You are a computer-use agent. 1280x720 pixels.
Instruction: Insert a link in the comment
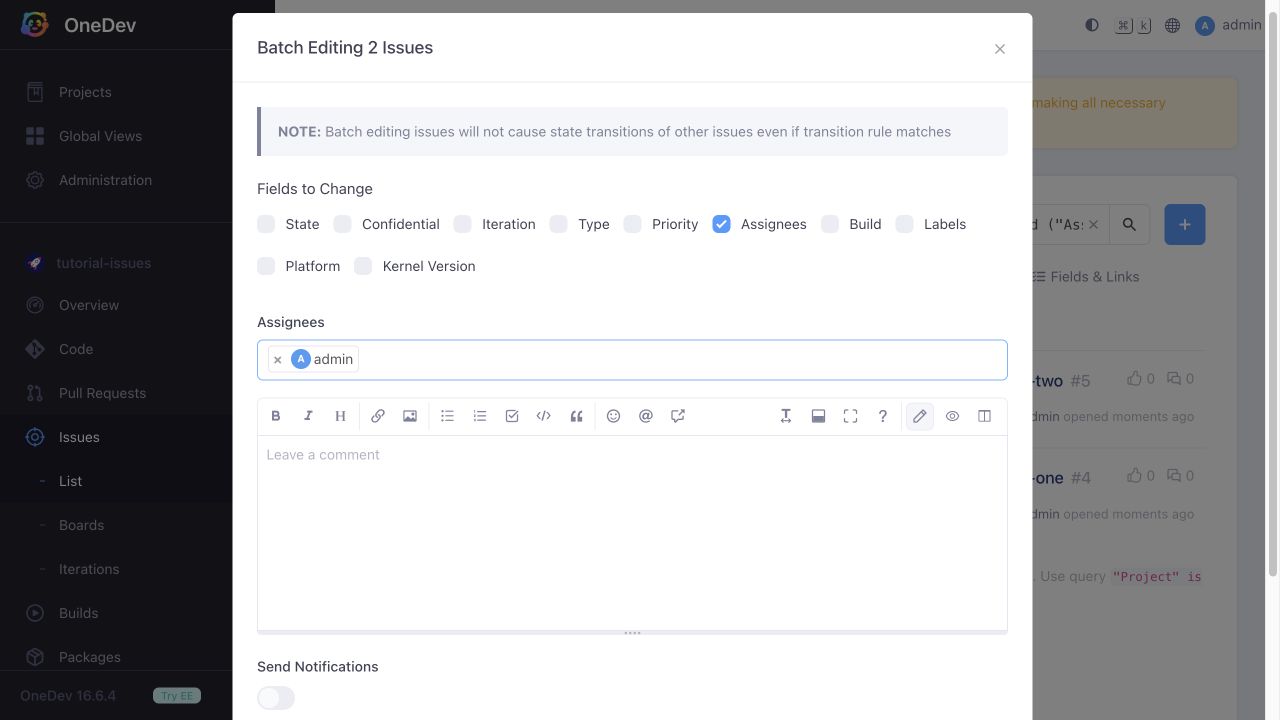(x=378, y=416)
